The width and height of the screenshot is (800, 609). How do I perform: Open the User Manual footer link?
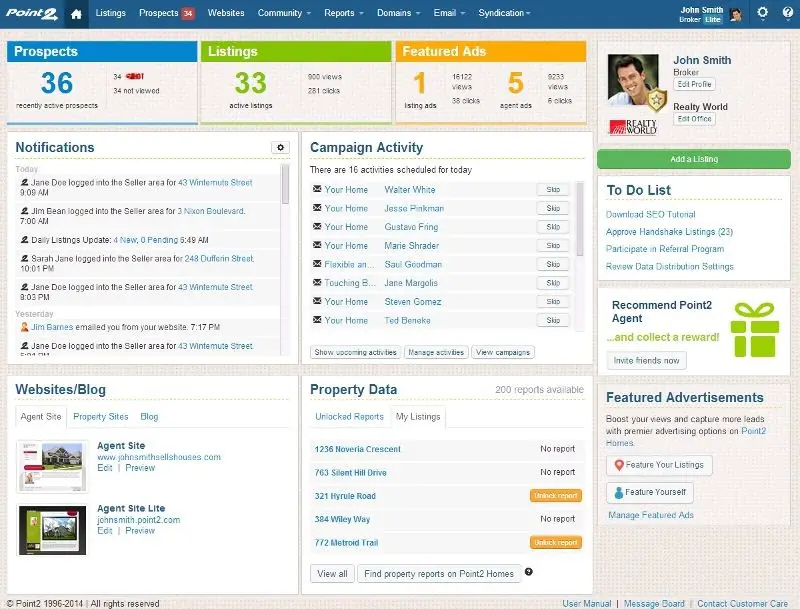coord(587,603)
